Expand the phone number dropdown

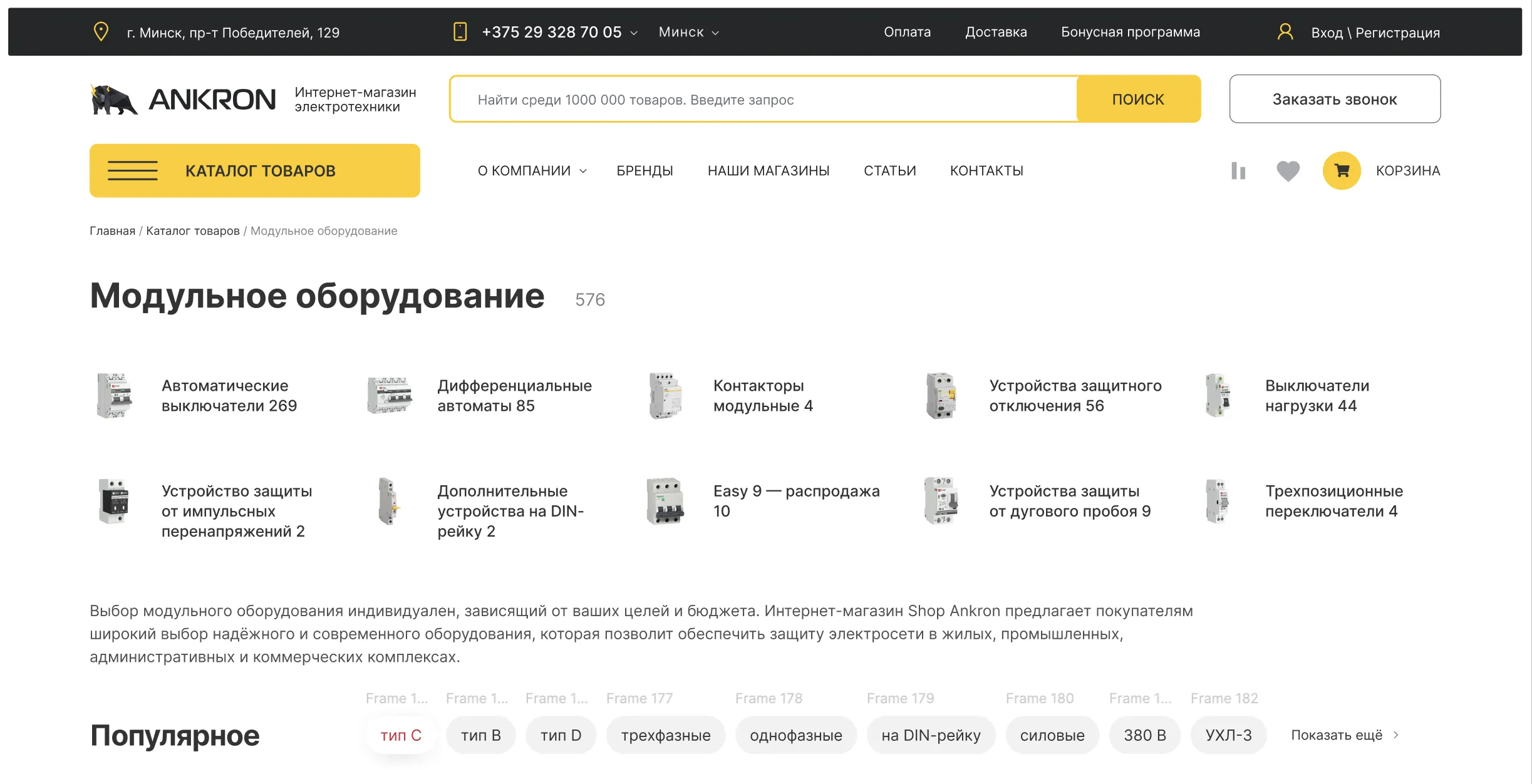(x=634, y=33)
